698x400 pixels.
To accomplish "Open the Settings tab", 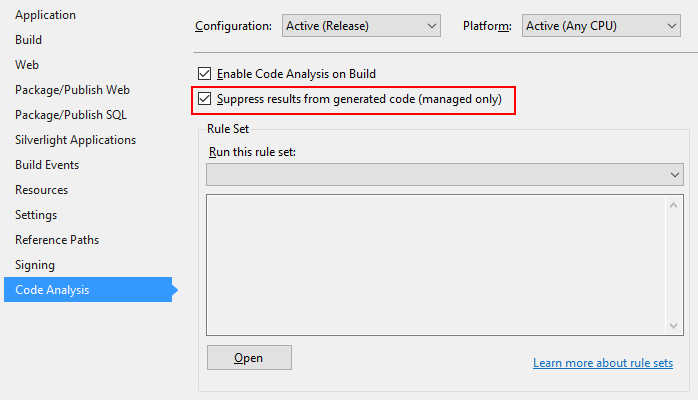I will 36,215.
